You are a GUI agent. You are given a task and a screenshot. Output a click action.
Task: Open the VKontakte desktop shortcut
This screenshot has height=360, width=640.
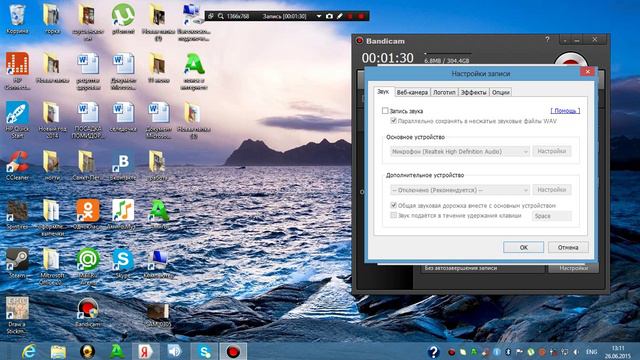pos(123,165)
